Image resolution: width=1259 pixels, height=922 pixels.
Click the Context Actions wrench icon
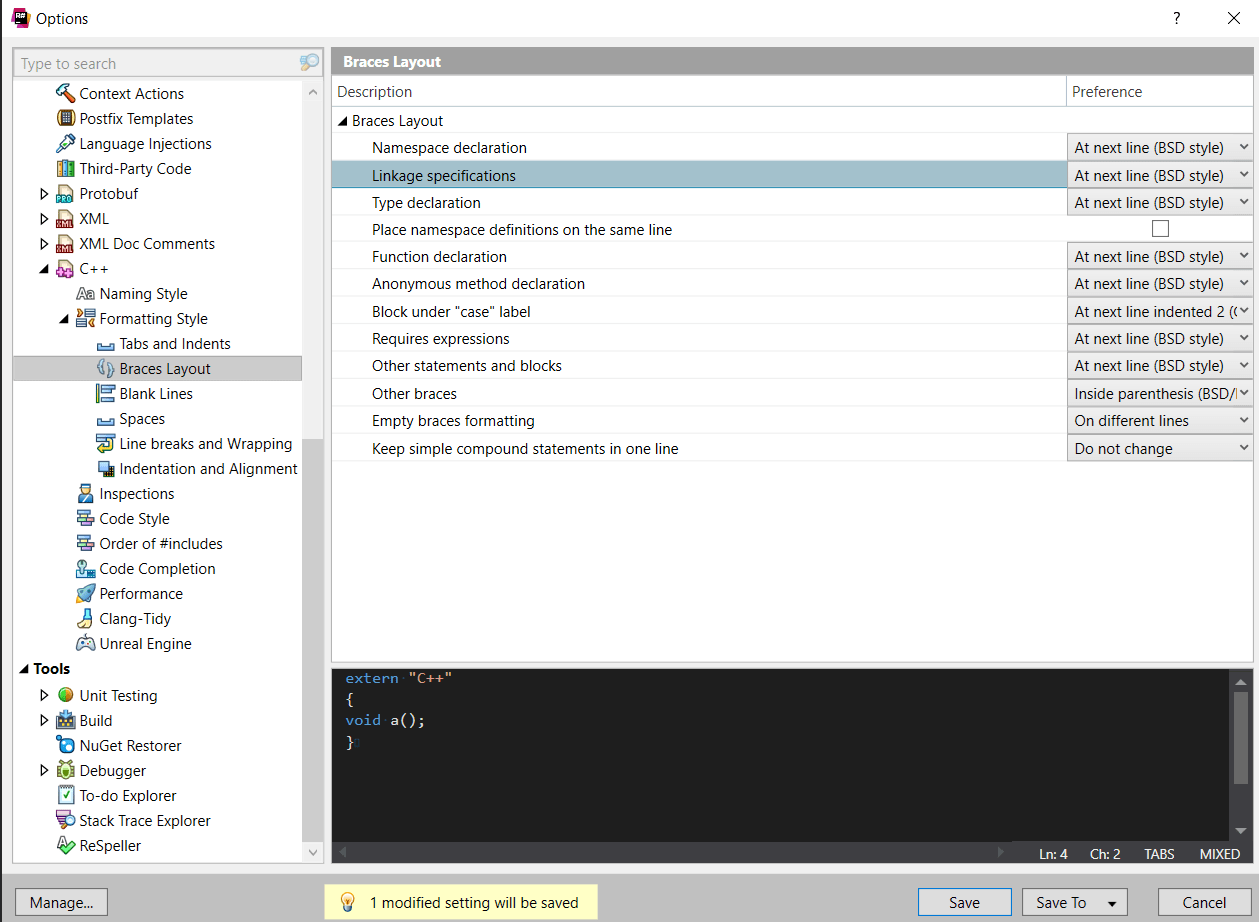[x=66, y=93]
